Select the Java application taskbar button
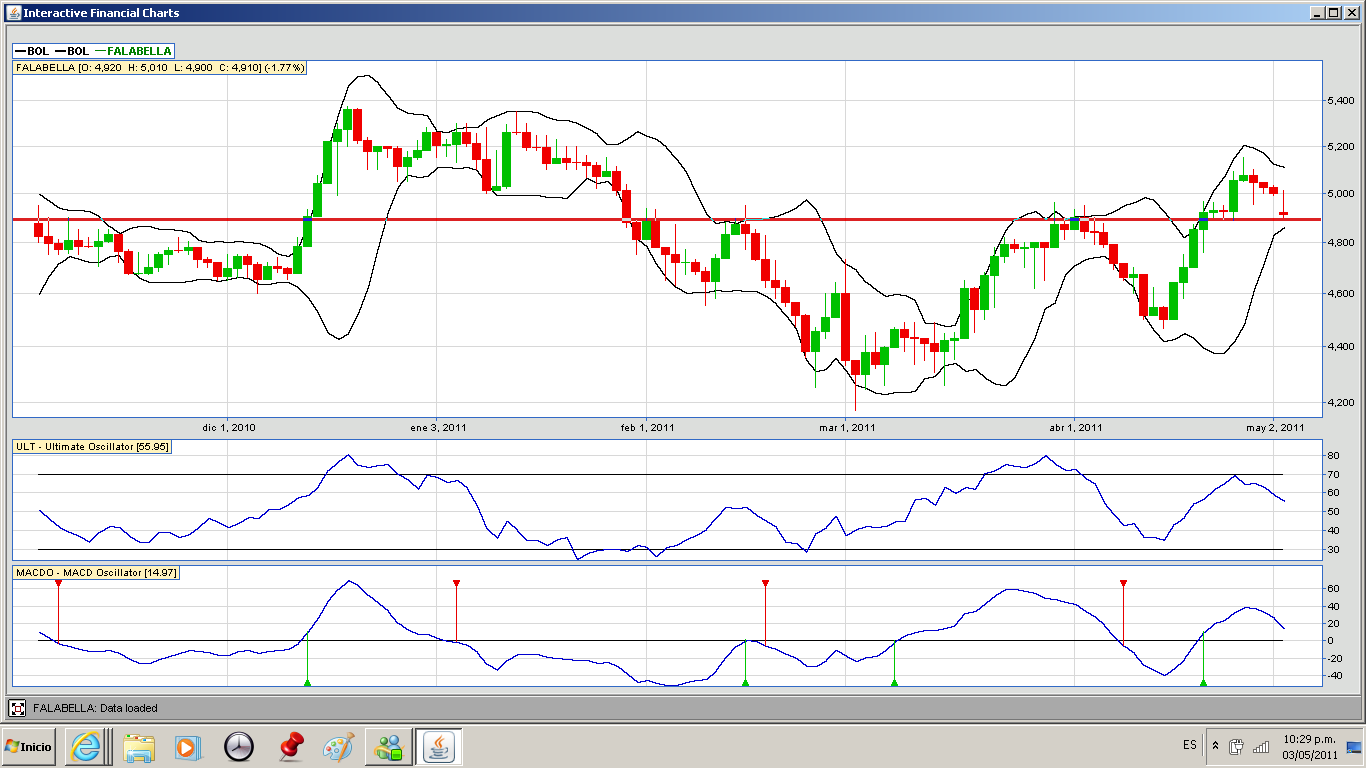Viewport: 1366px width, 768px height. tap(438, 746)
